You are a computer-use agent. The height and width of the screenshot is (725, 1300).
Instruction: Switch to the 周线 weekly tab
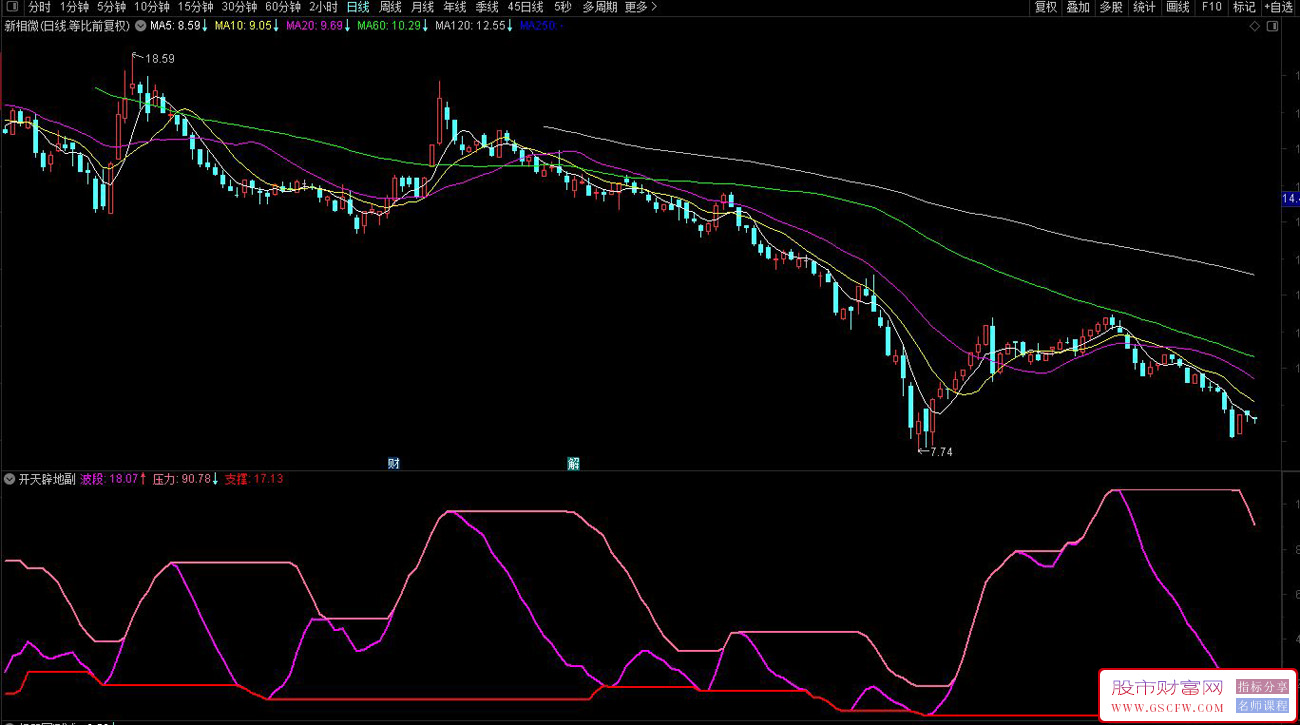pos(390,7)
